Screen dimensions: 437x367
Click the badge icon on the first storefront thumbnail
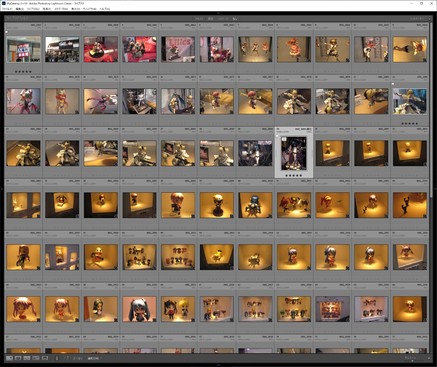pyautogui.click(x=38, y=60)
